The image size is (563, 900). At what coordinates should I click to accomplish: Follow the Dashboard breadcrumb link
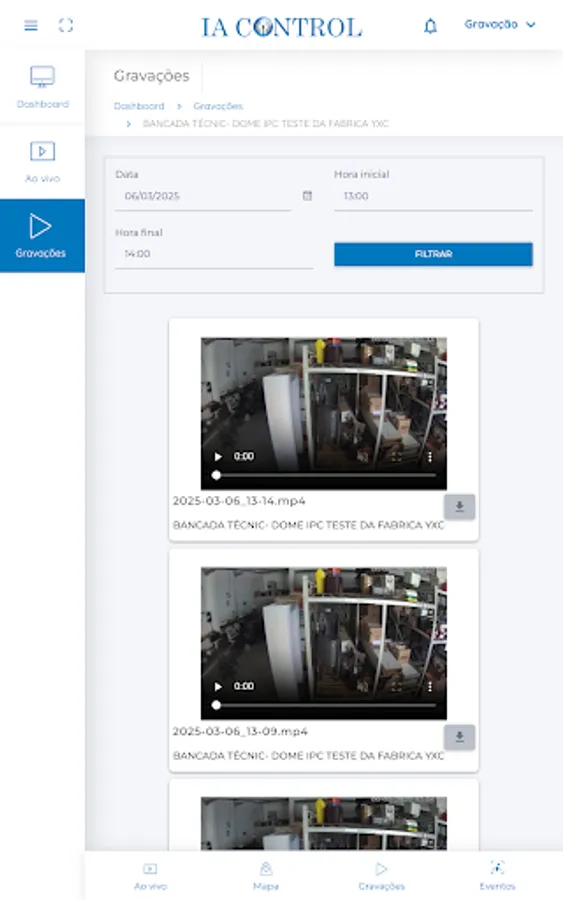click(x=139, y=106)
